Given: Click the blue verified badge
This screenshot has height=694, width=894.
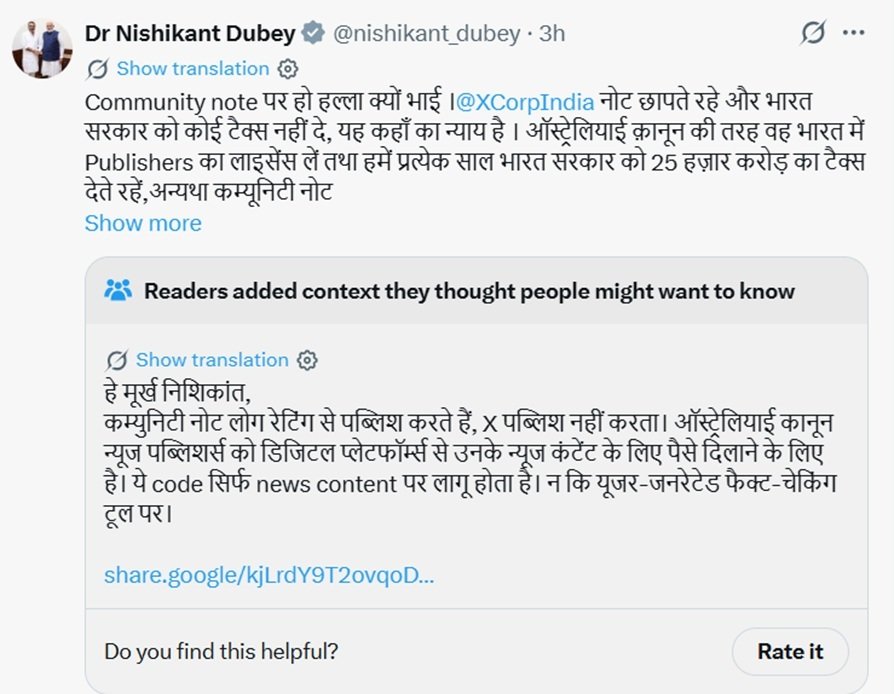Looking at the screenshot, I should pos(313,33).
